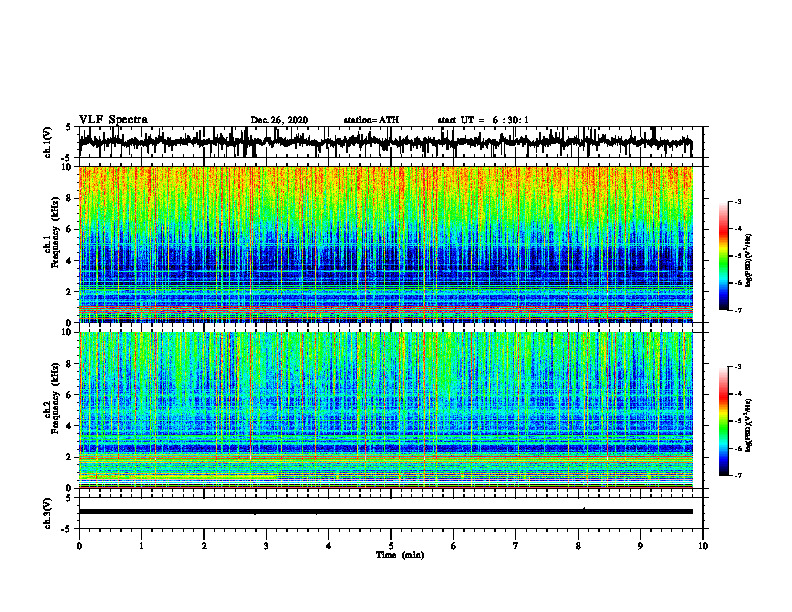Click the "ch.1(V)" vertical axis label
The image size is (792, 612).
(47, 142)
